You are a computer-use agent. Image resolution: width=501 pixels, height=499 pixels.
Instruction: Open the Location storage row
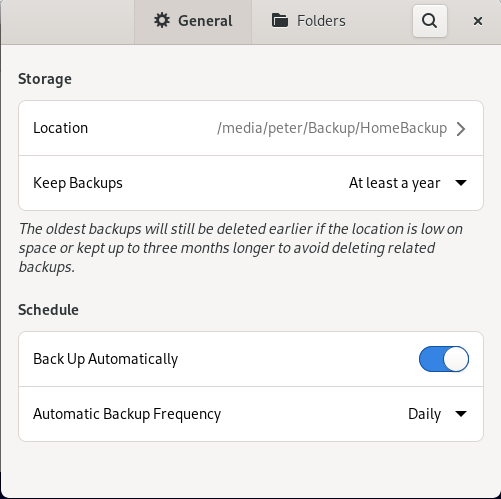tap(251, 128)
